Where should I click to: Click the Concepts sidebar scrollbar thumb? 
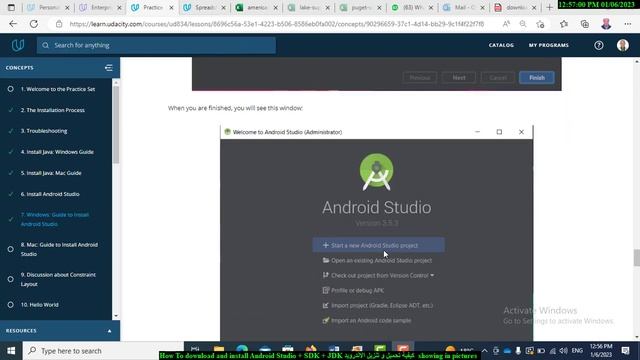[116, 124]
